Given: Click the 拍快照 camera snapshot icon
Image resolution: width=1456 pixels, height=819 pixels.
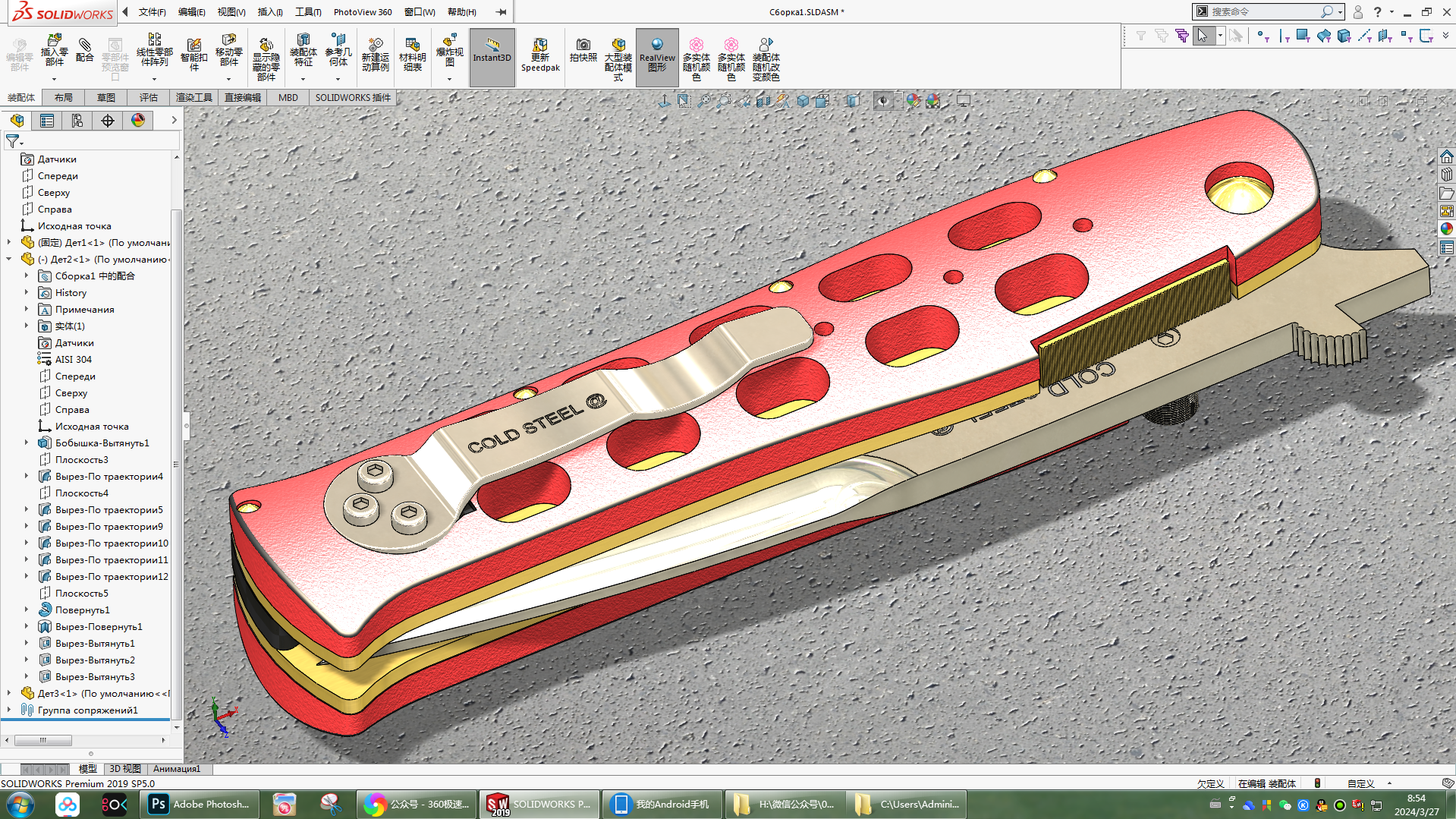Looking at the screenshot, I should [x=583, y=46].
